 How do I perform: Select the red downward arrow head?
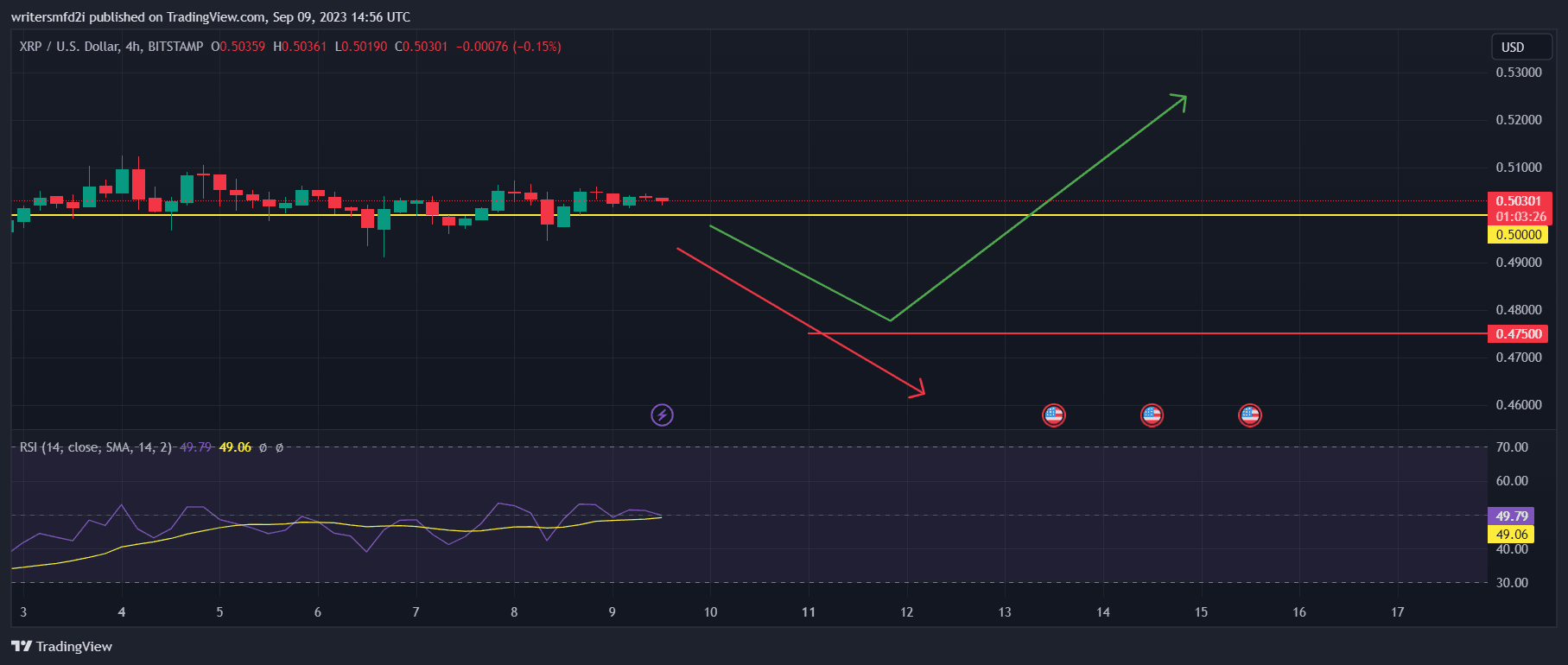point(917,390)
